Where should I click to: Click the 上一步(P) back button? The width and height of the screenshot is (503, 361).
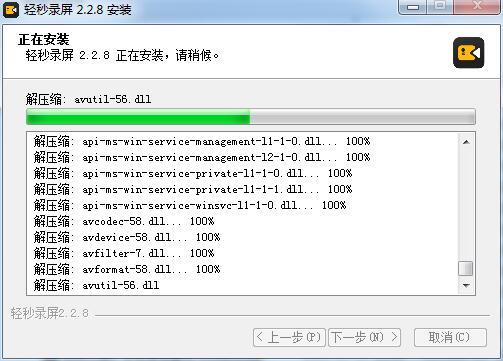click(289, 337)
